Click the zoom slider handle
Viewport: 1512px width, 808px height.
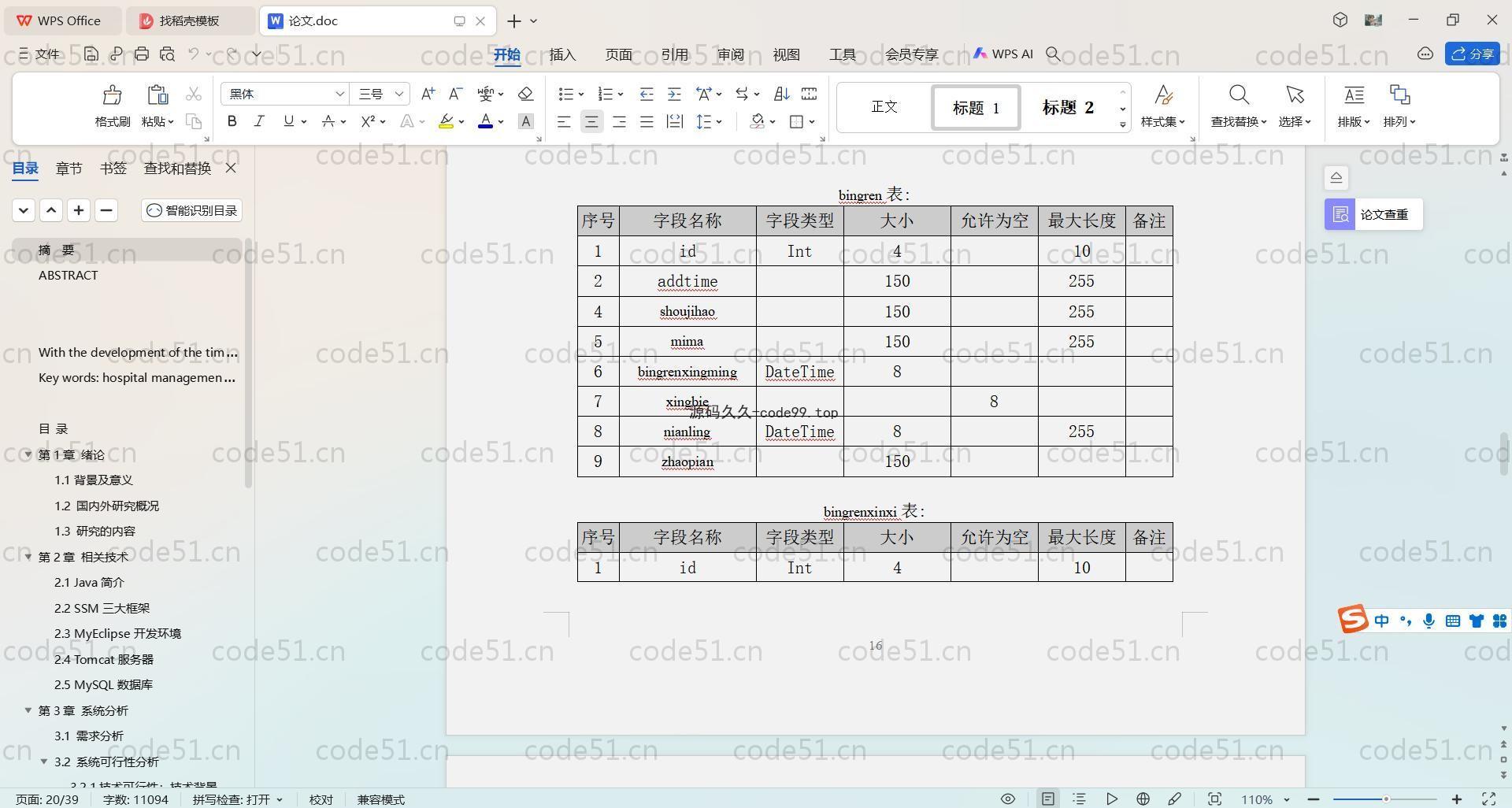(1386, 799)
